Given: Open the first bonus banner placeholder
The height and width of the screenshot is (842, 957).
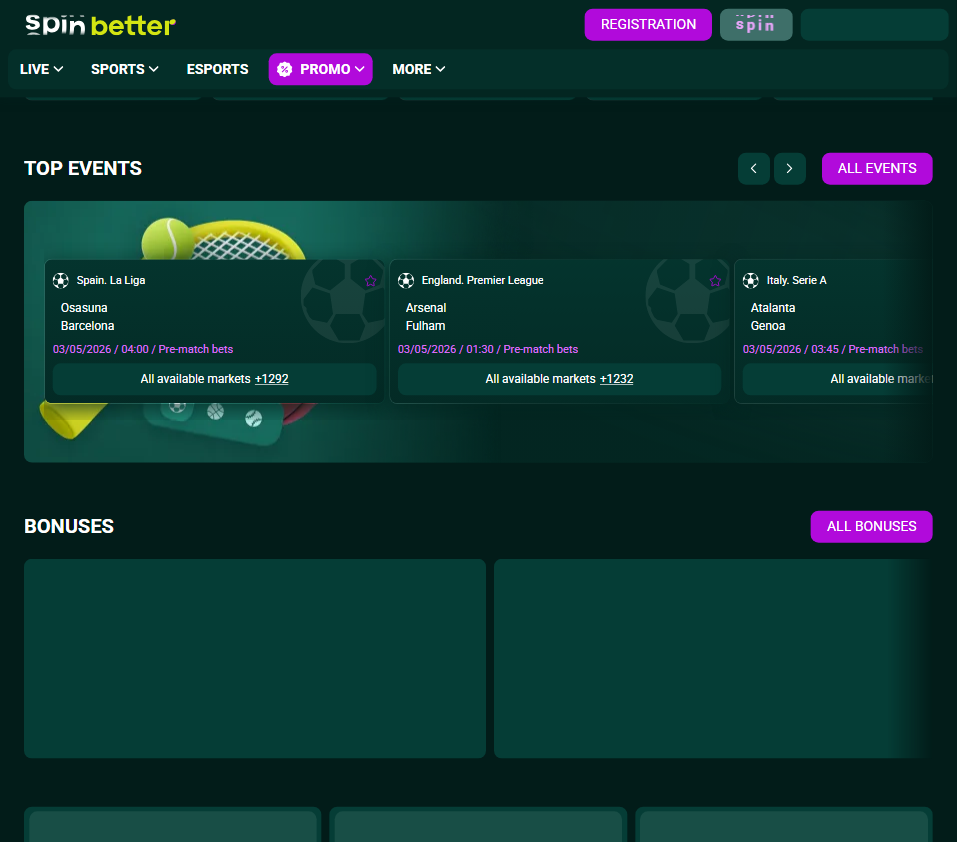Looking at the screenshot, I should pos(255,658).
